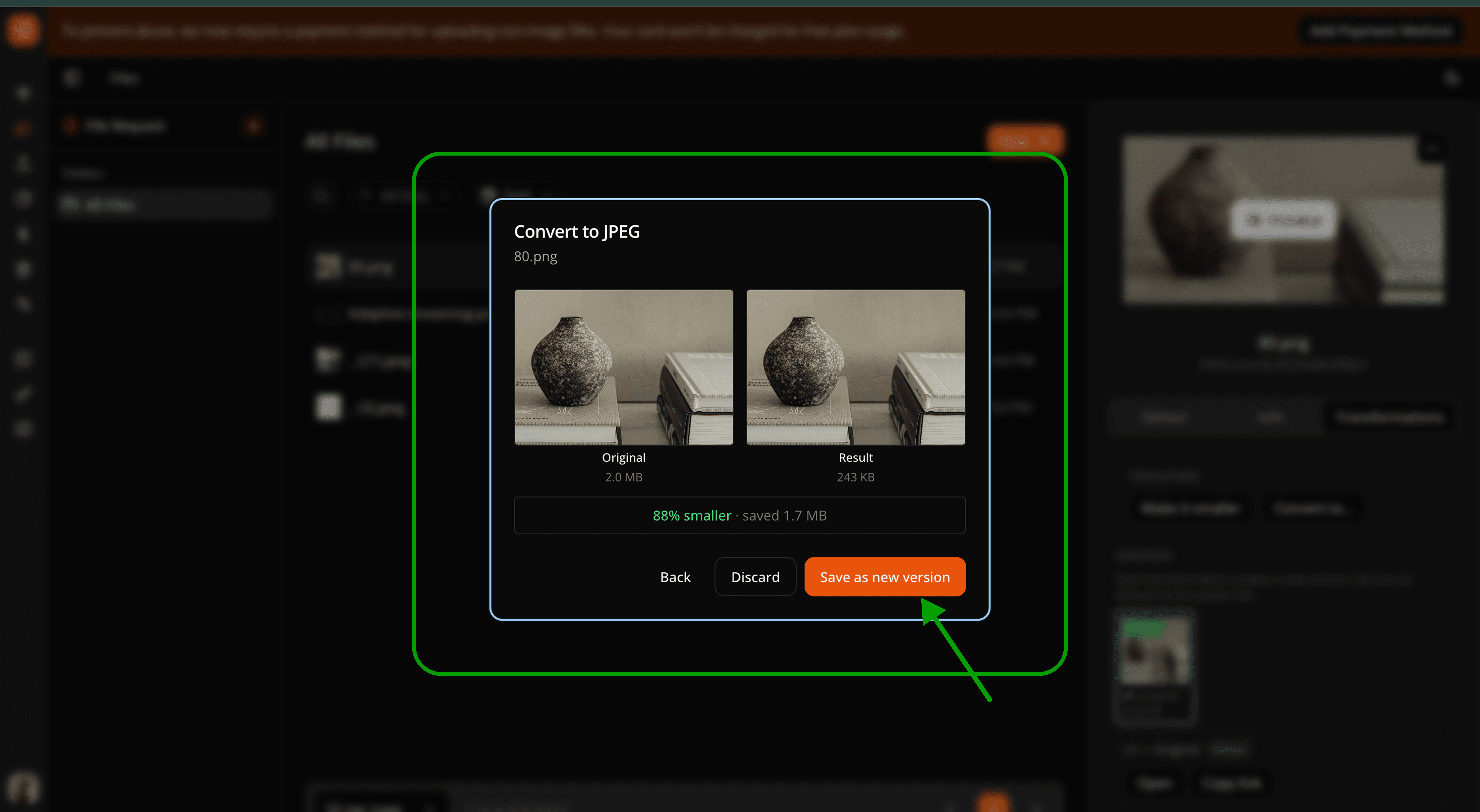Click the saved 1.7 MB text
The image size is (1480, 812).
(x=784, y=515)
